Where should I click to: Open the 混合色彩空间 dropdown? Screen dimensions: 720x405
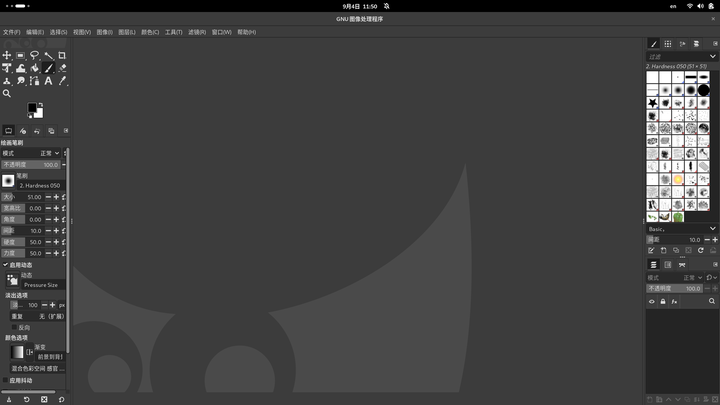[x=38, y=368]
